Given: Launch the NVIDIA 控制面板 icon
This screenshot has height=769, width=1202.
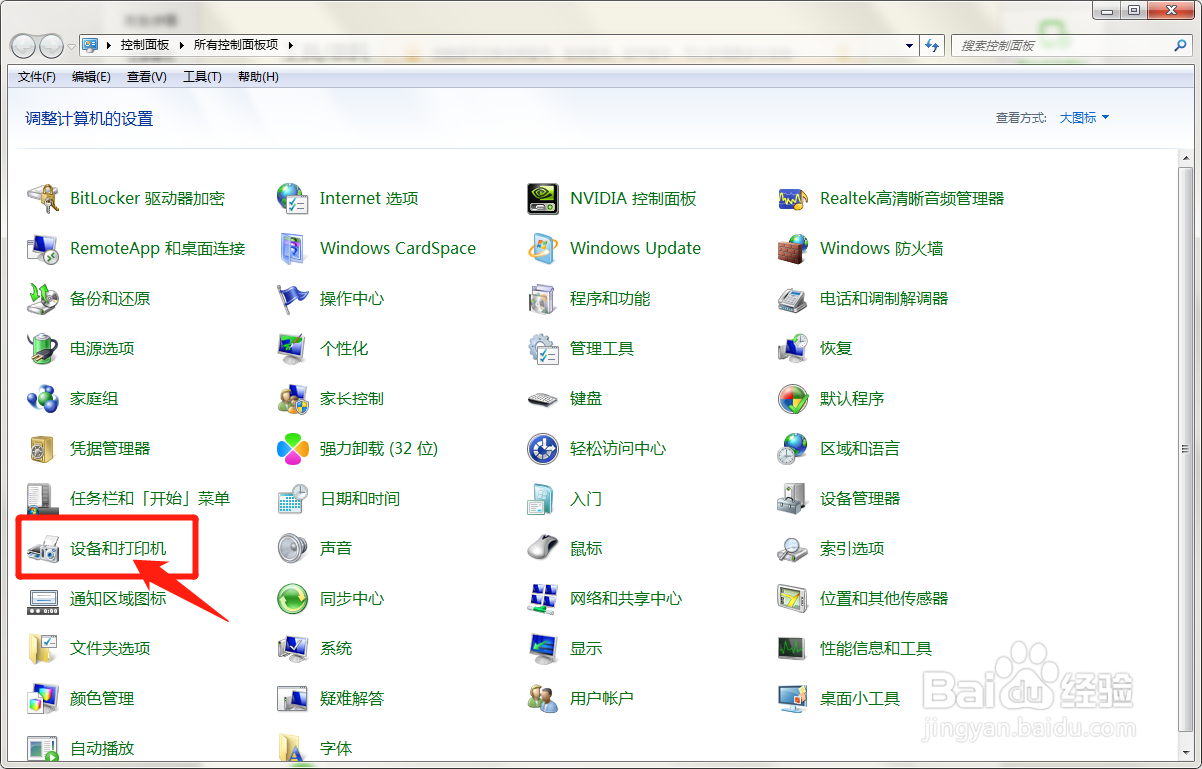Looking at the screenshot, I should click(543, 198).
